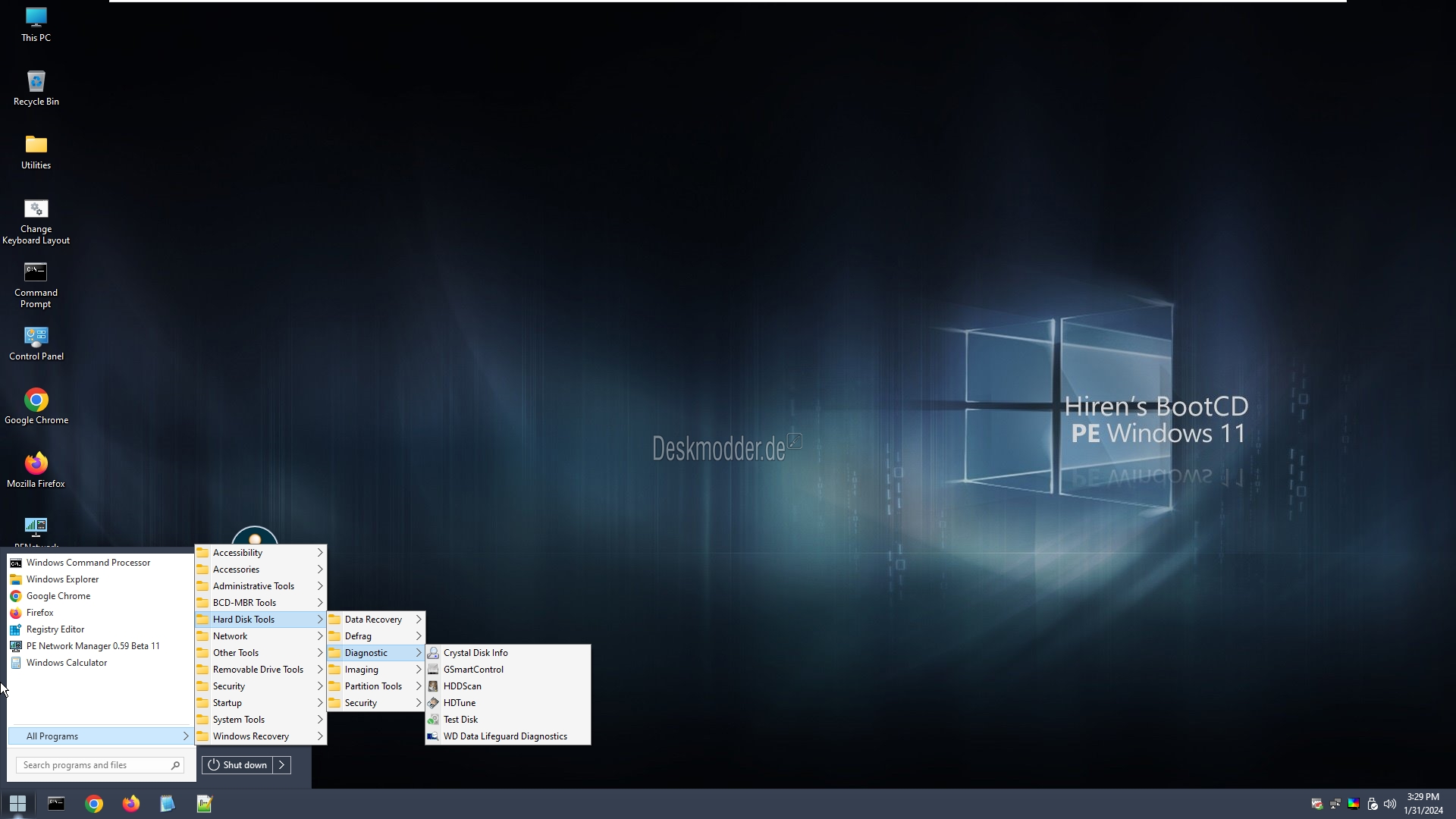This screenshot has height=819, width=1456.
Task: Click the search magnifier icon in Start menu
Action: click(175, 765)
